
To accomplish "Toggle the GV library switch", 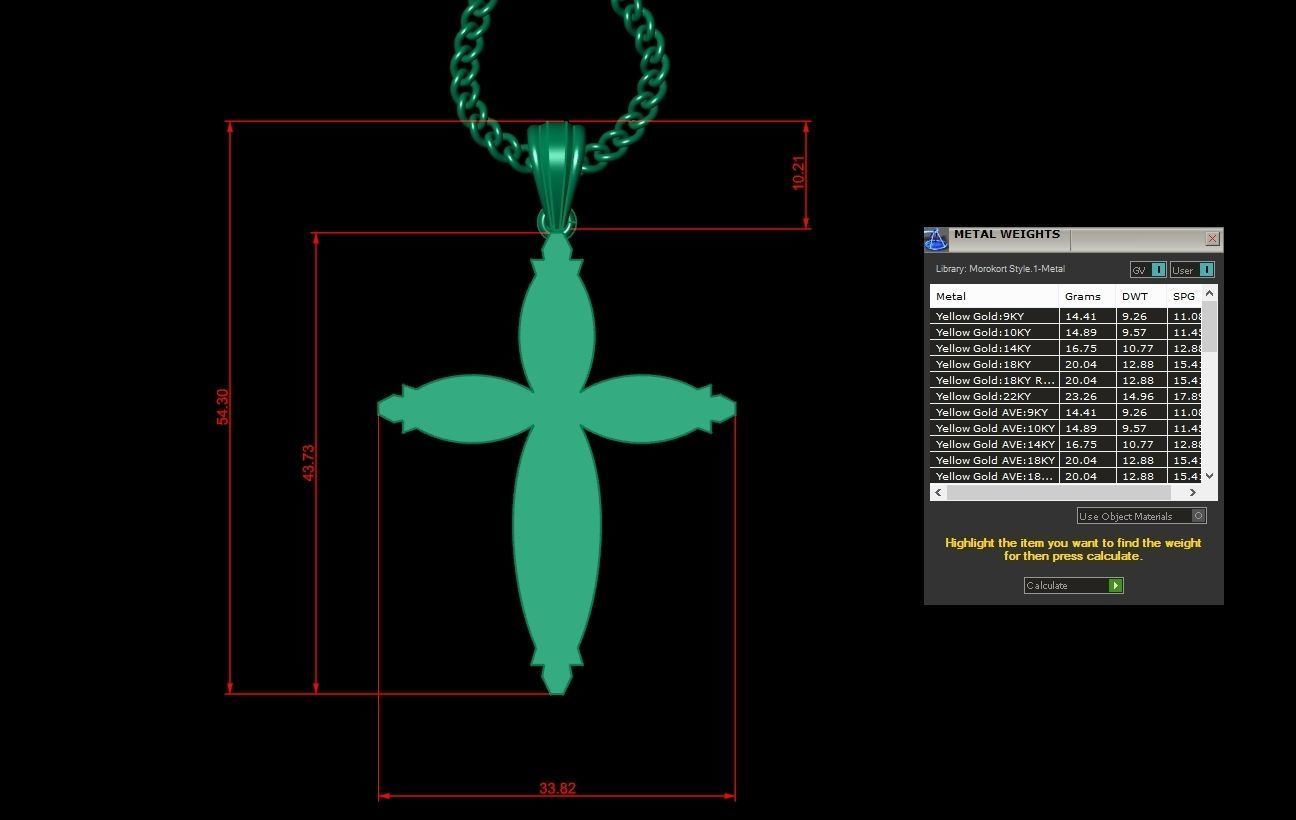I will pos(1148,270).
